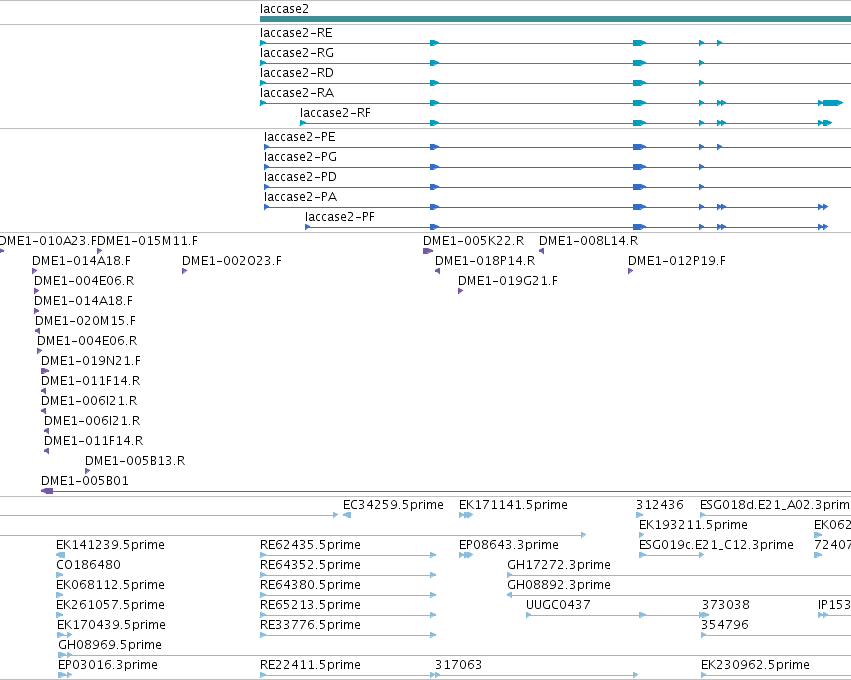Choose CDS laccase2-PF
851x680 pixels.
pos(339,217)
